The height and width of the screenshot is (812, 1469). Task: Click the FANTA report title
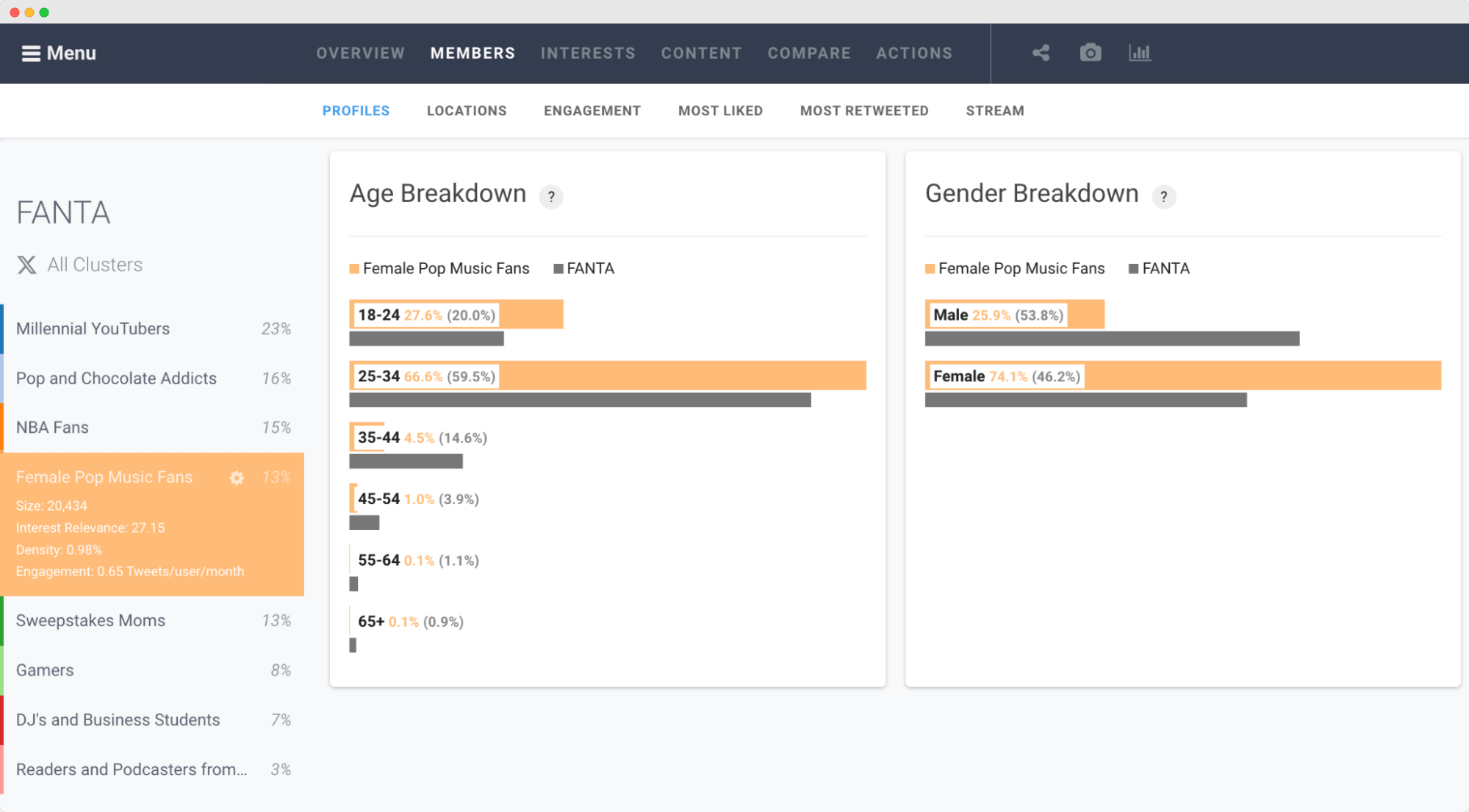pos(63,213)
